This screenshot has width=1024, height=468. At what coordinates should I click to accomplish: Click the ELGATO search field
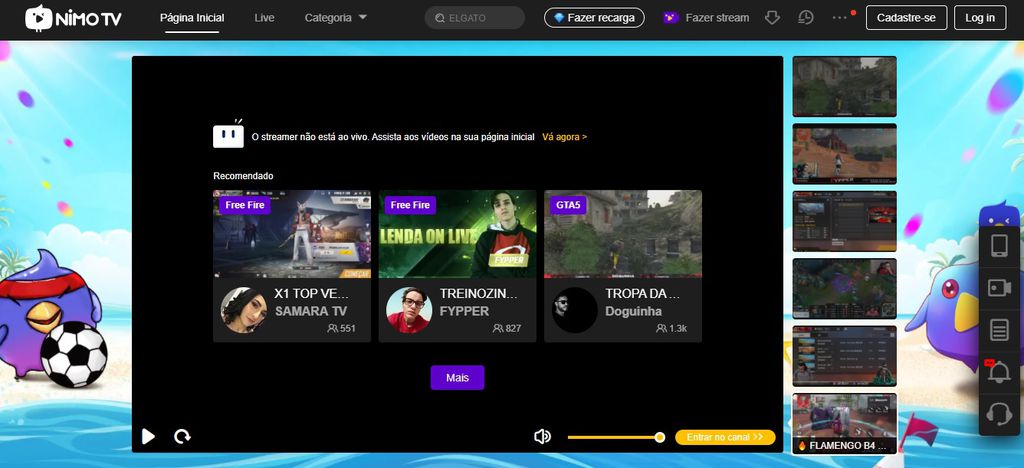(475, 18)
